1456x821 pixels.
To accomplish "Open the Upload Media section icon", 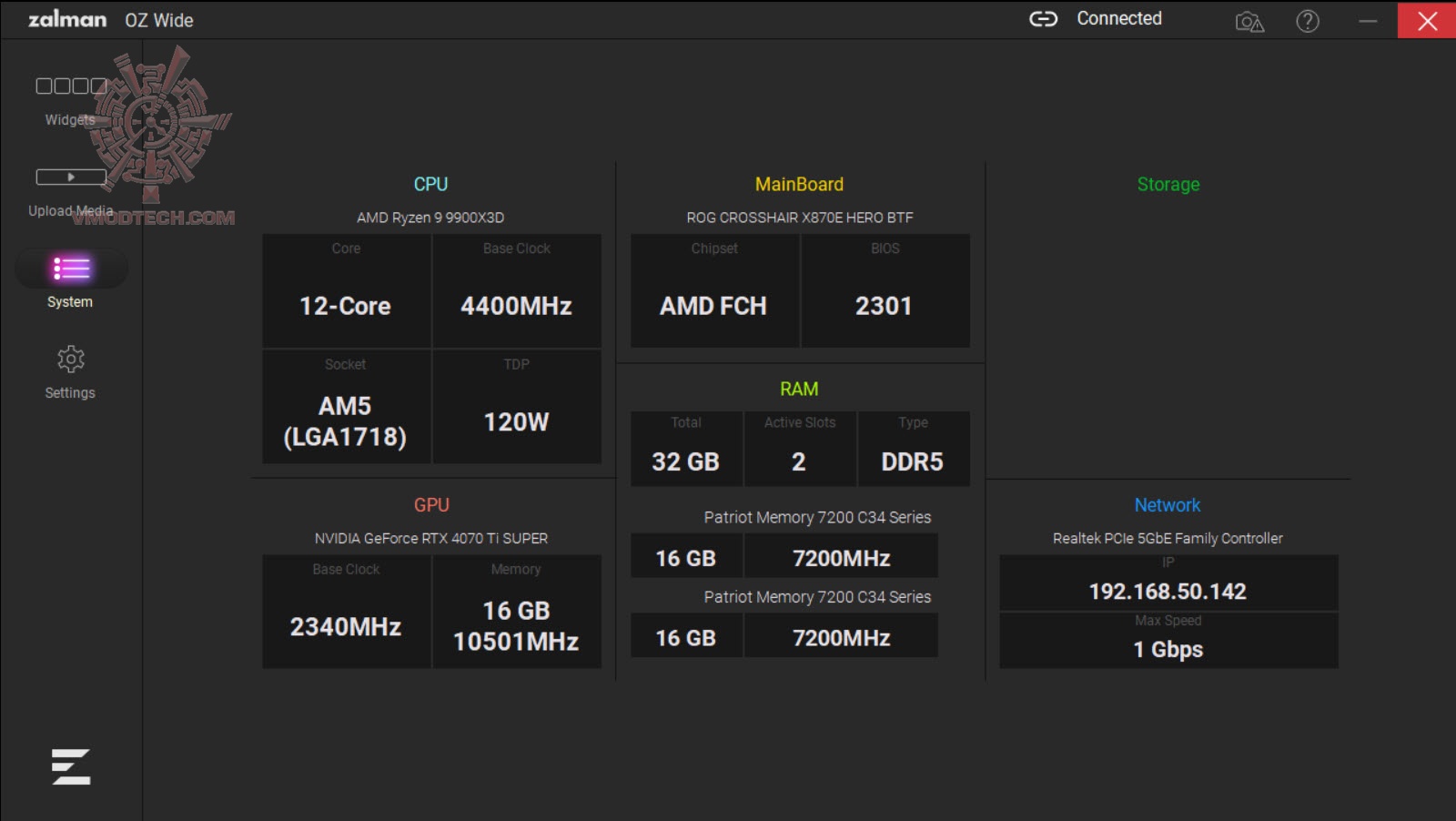I will click(x=71, y=177).
